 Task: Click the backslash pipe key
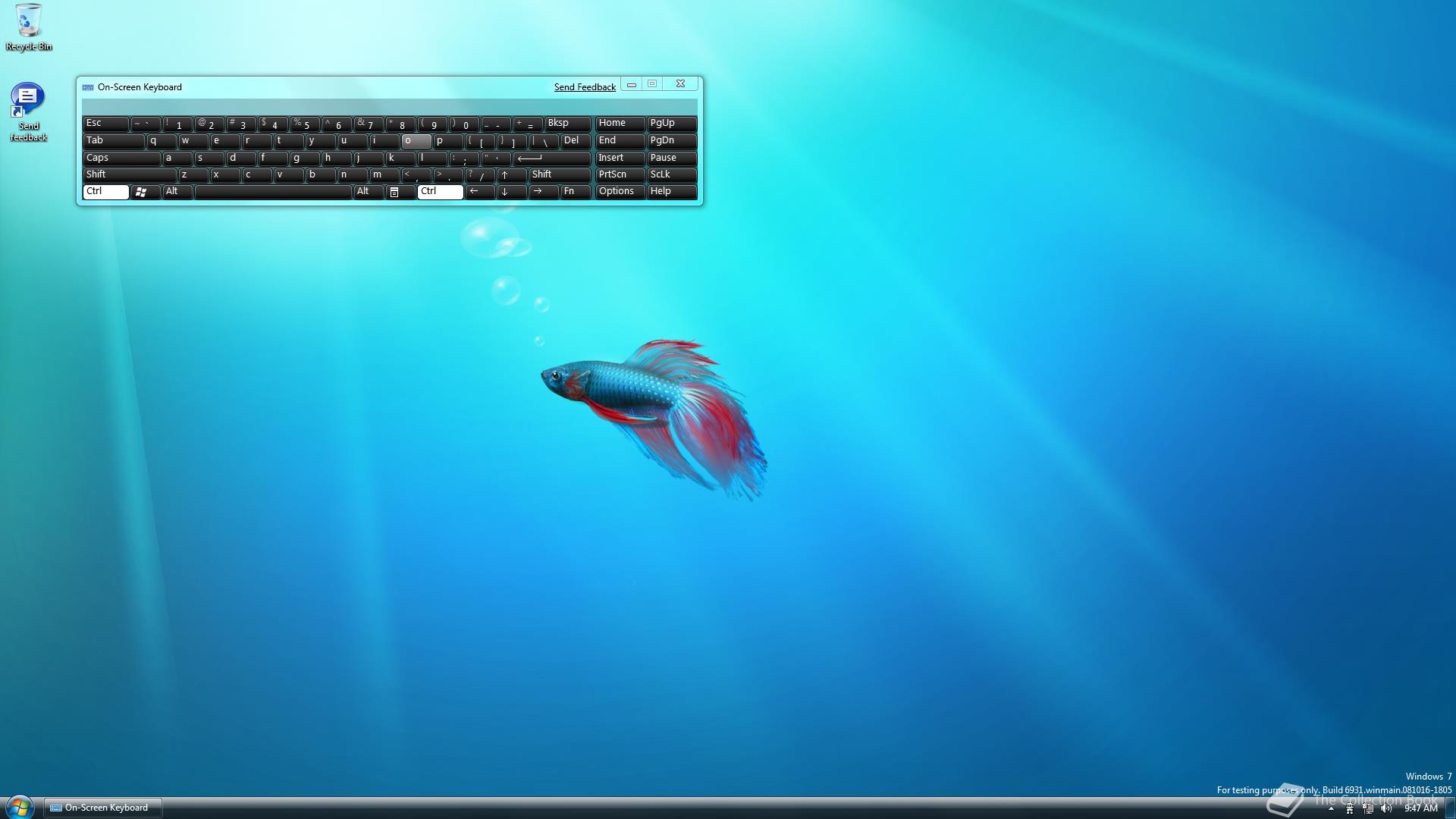coord(543,141)
